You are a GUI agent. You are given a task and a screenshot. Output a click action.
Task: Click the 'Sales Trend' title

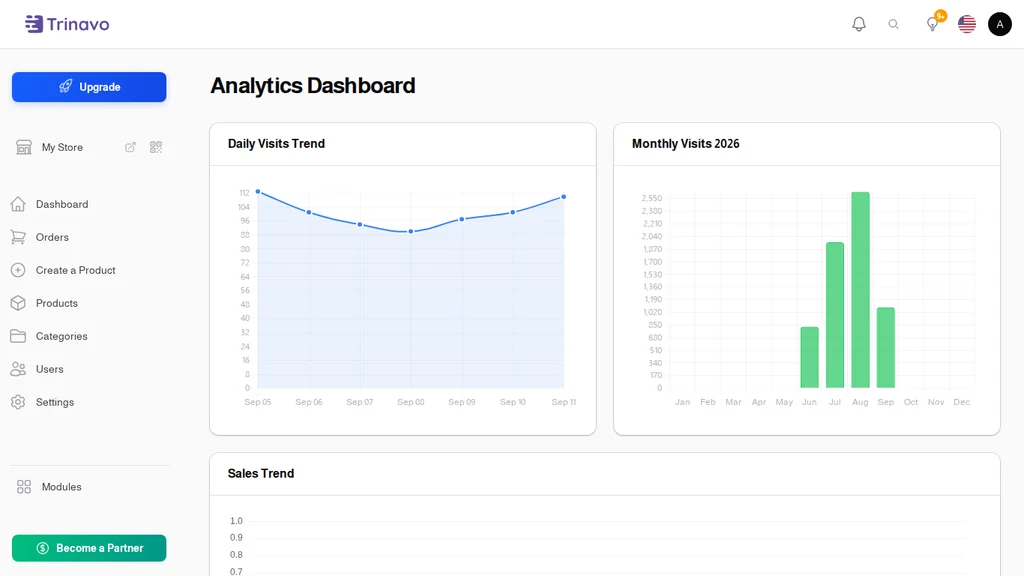click(x=261, y=473)
